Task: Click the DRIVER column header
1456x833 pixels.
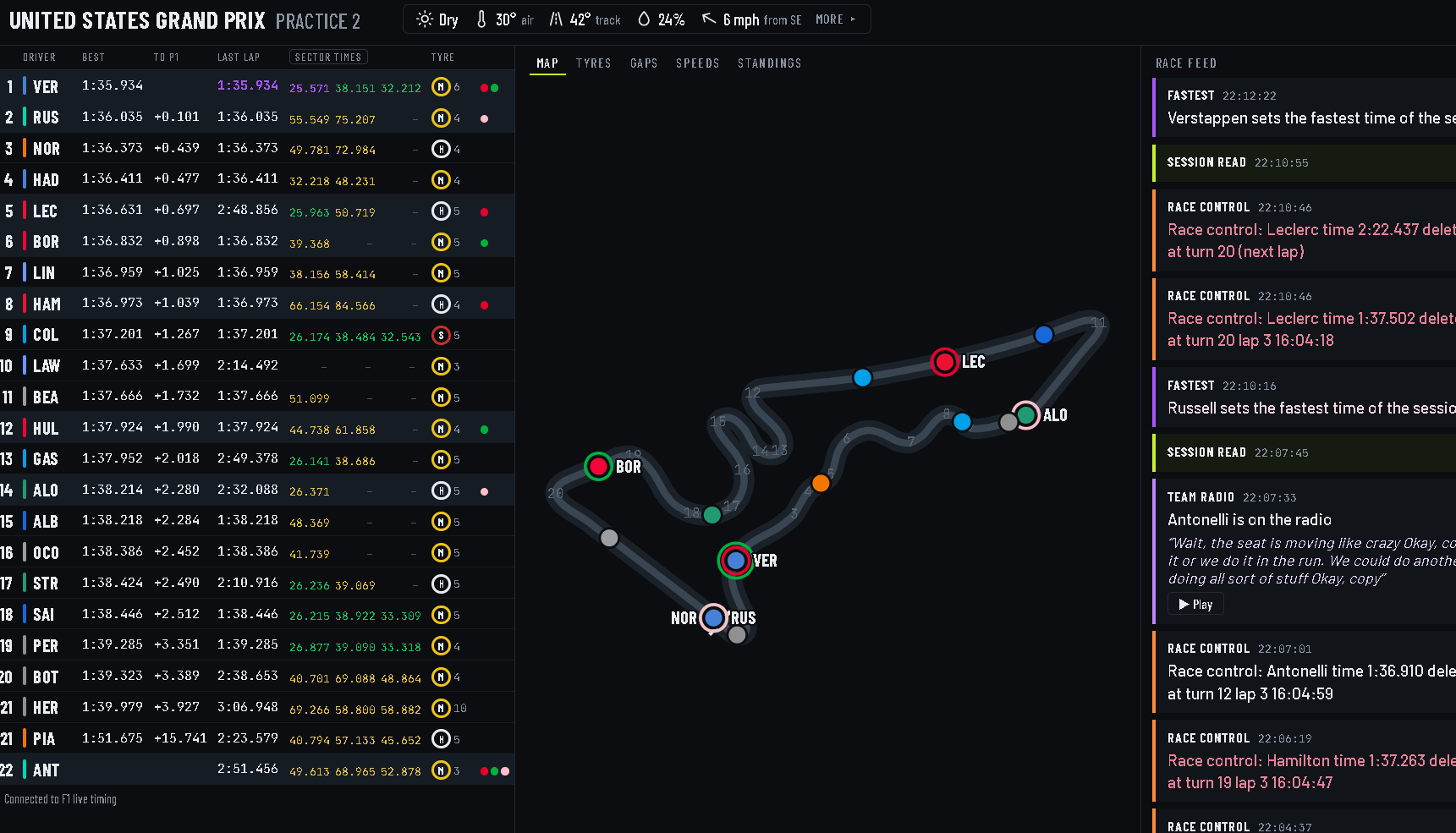Action: click(39, 58)
